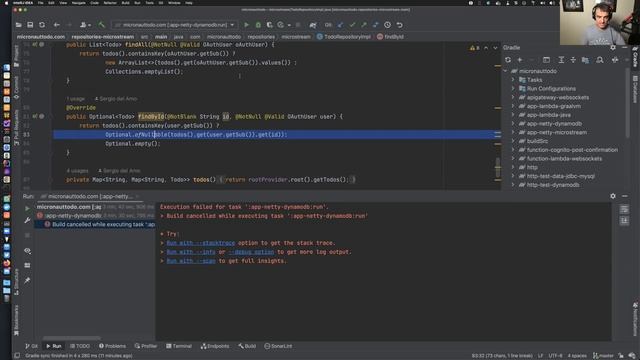Click findById in the breadcrumb
Viewport: 640px width, 360px height.
(x=390, y=37)
